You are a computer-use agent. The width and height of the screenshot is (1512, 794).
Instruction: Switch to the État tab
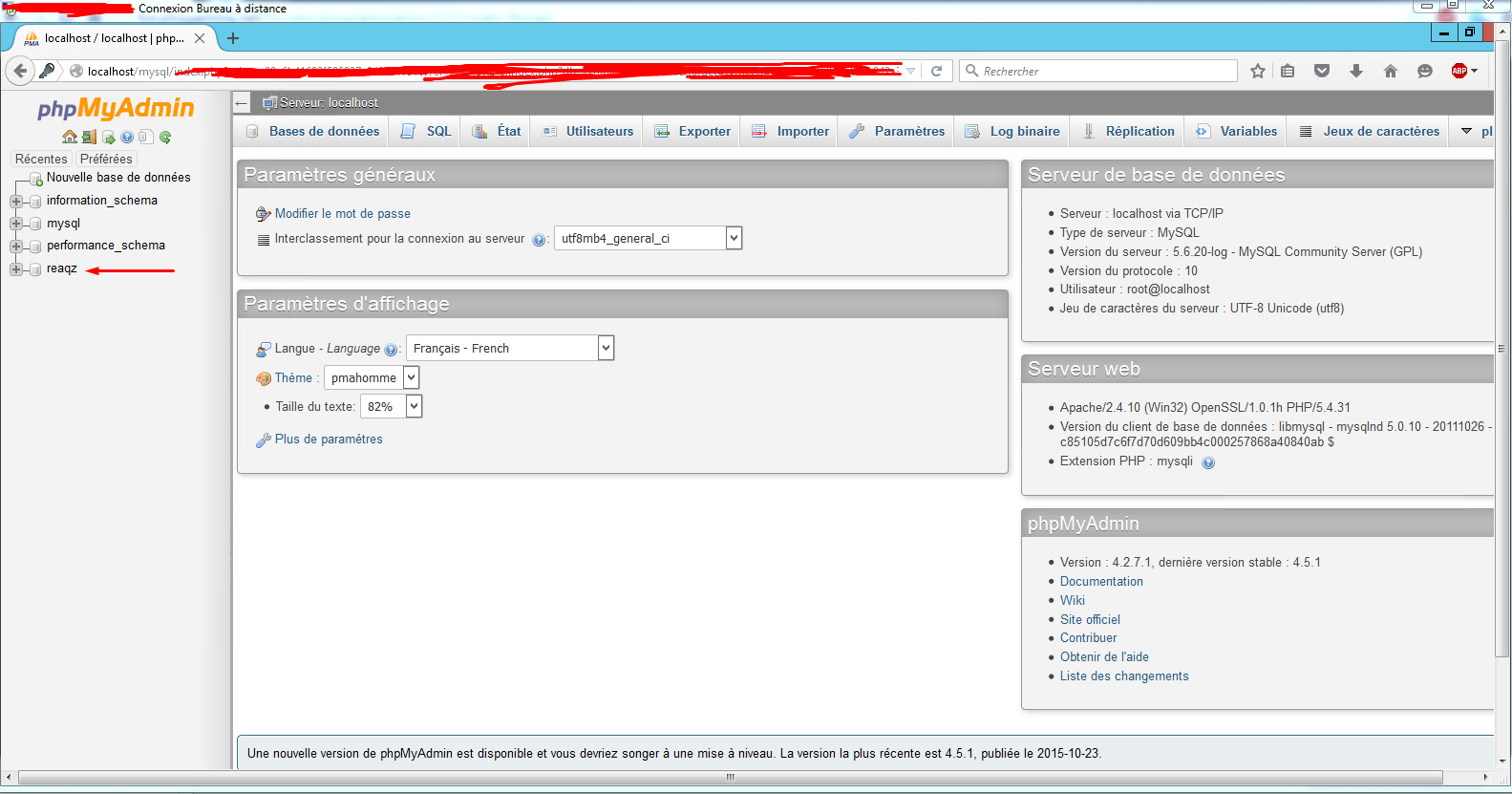497,131
